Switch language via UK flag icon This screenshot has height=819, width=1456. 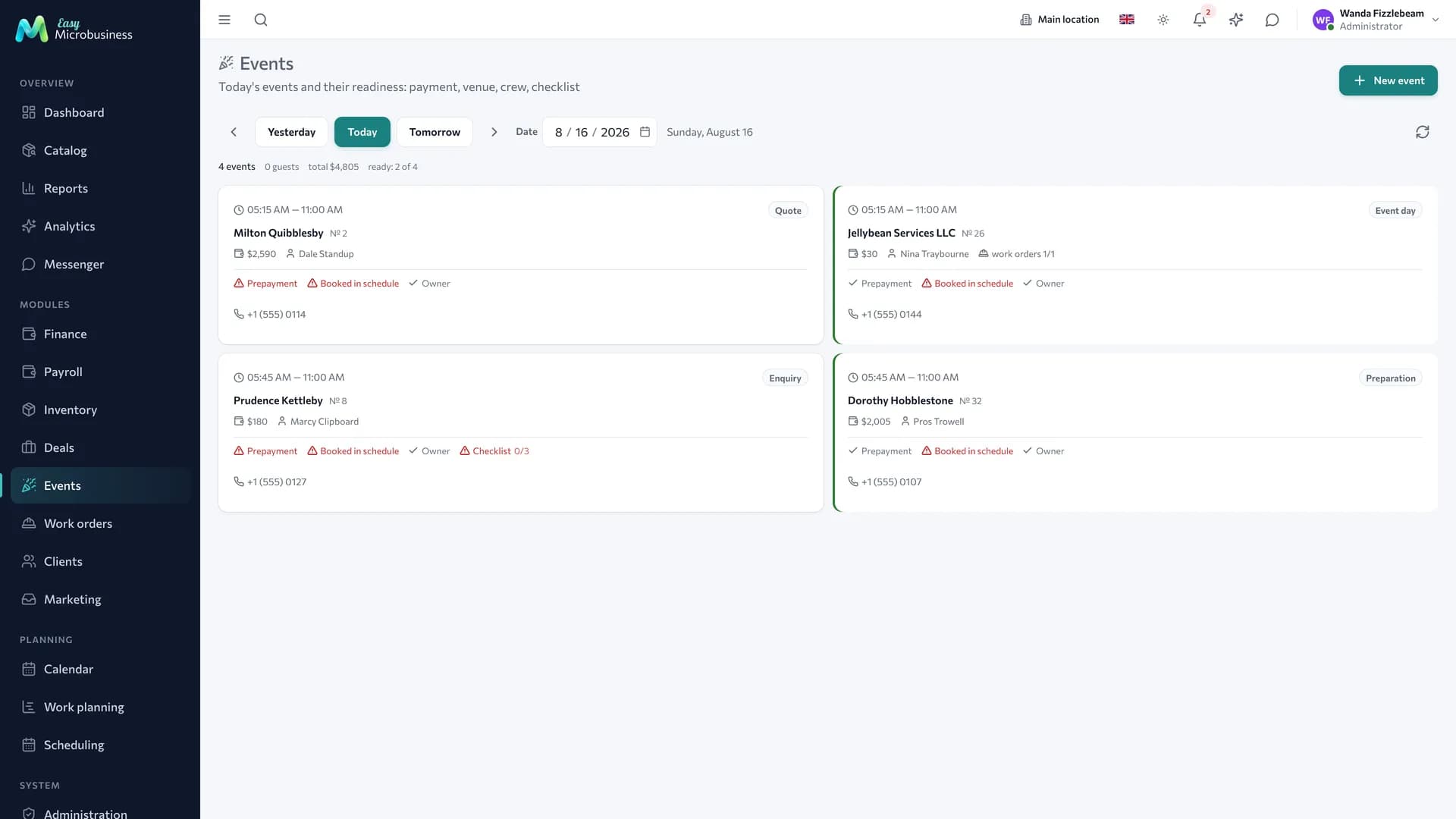point(1127,20)
